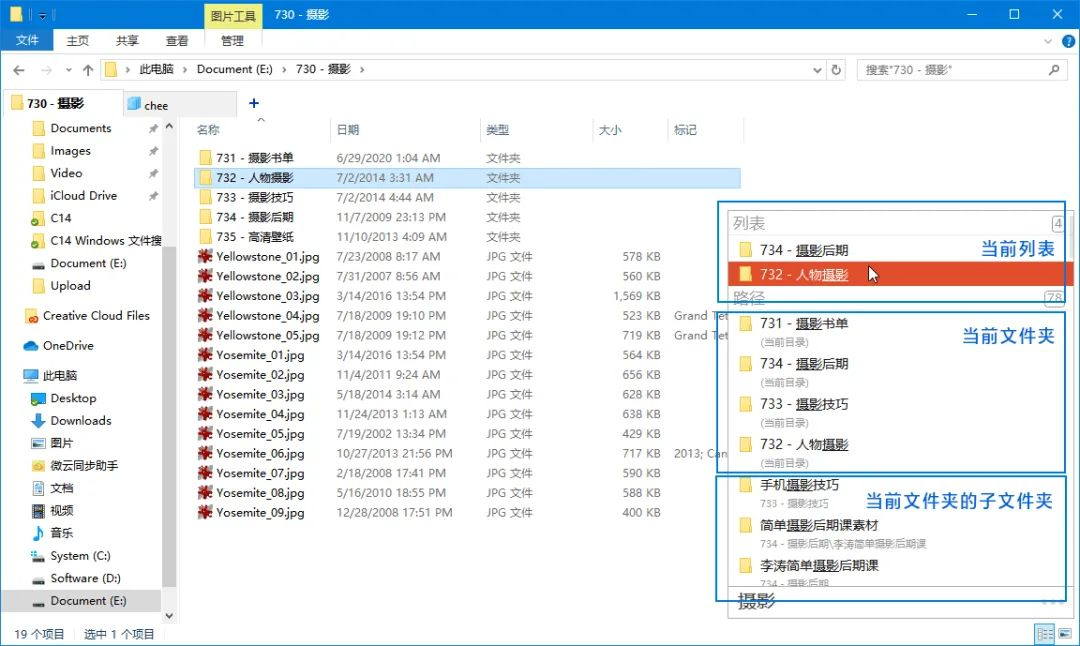Click the Yosemite_09.jpg file icon
The image size is (1080, 646).
coord(205,512)
